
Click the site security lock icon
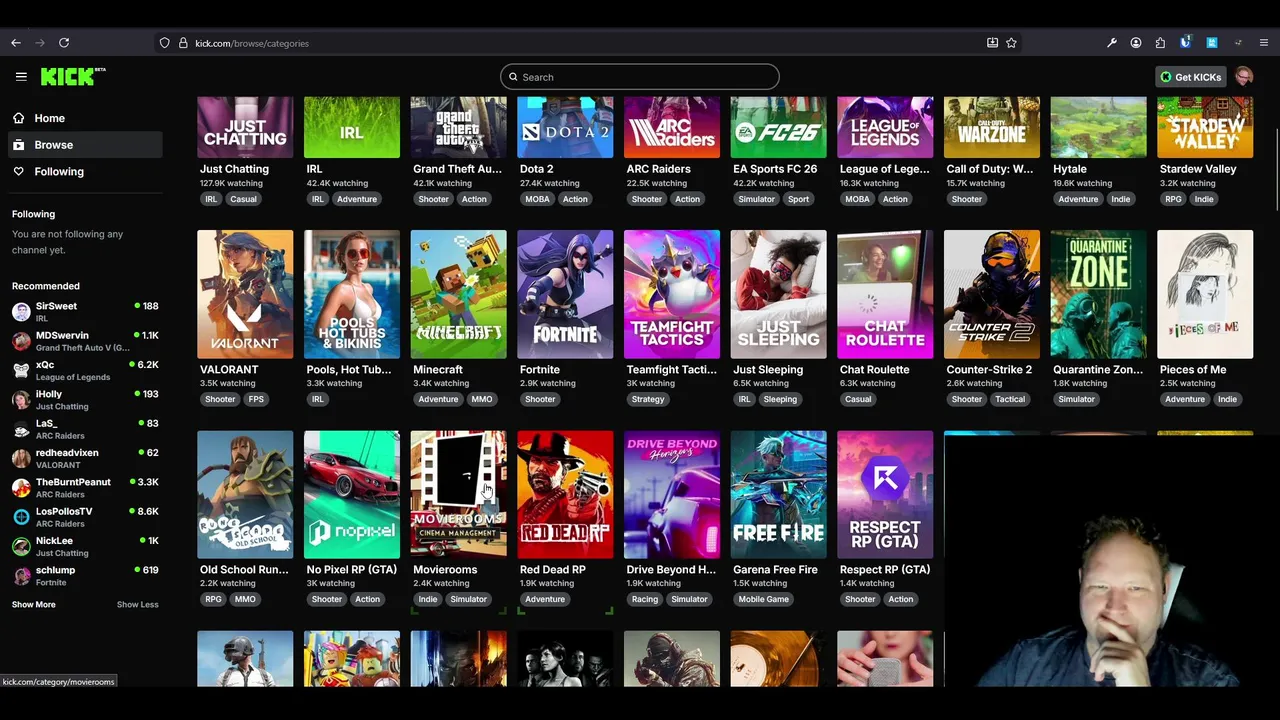pos(183,43)
